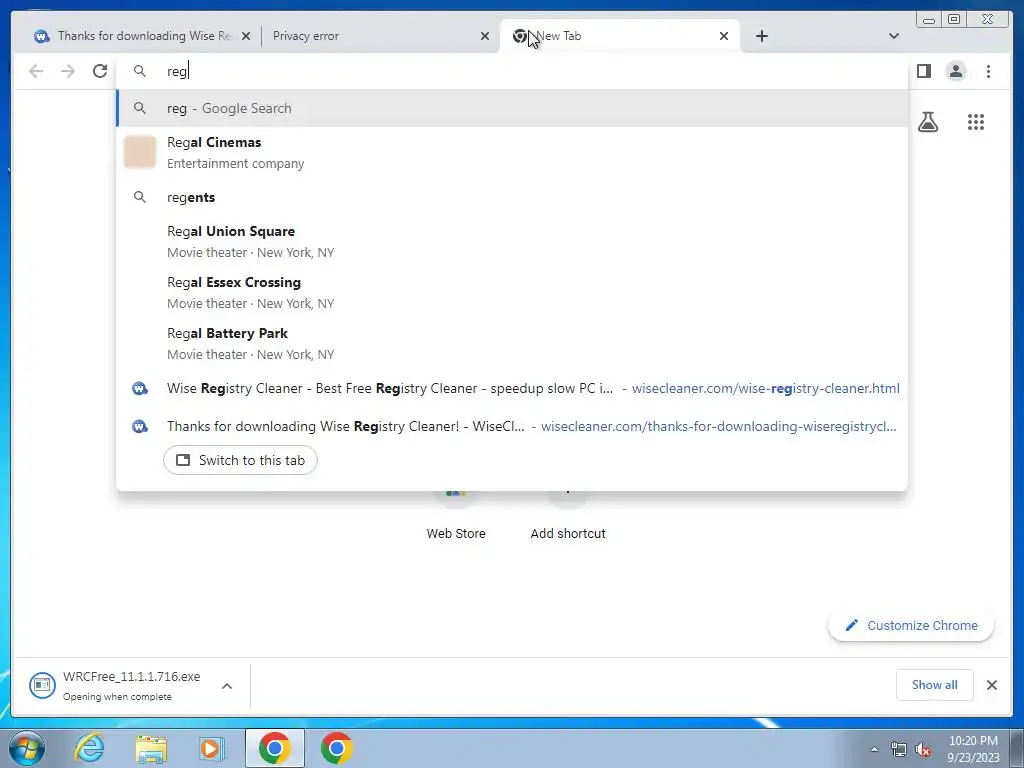Open the Chrome side panel
Image resolution: width=1024 pixels, height=768 pixels.
pyautogui.click(x=923, y=71)
